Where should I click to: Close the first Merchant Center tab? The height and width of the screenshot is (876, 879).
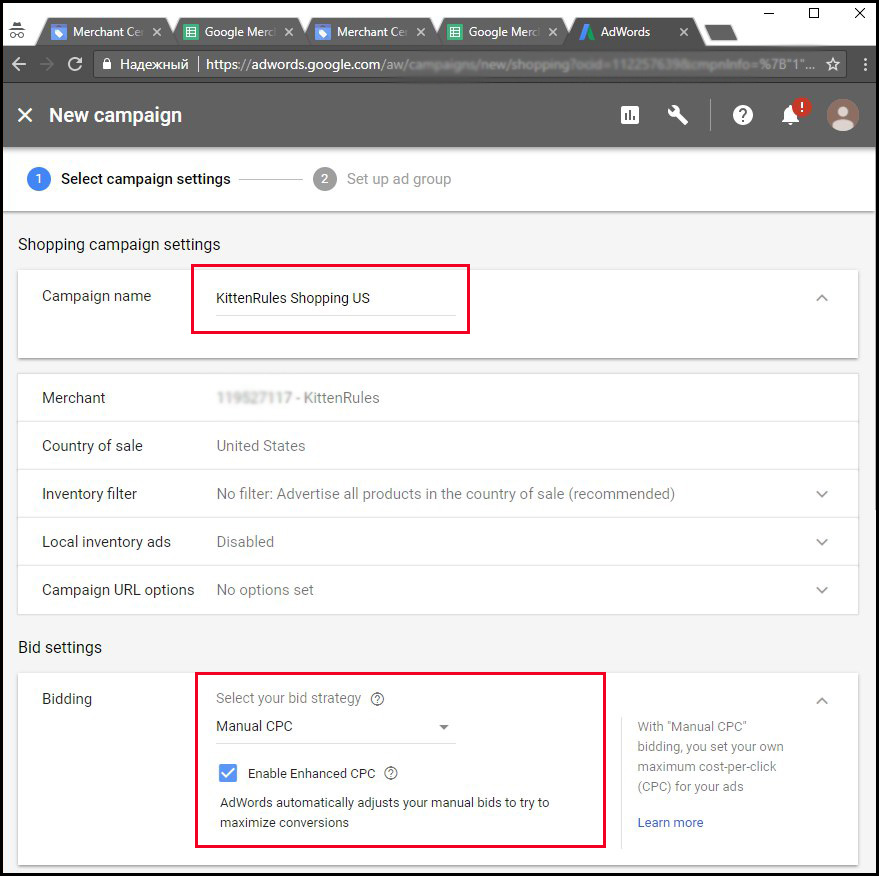coord(157,32)
